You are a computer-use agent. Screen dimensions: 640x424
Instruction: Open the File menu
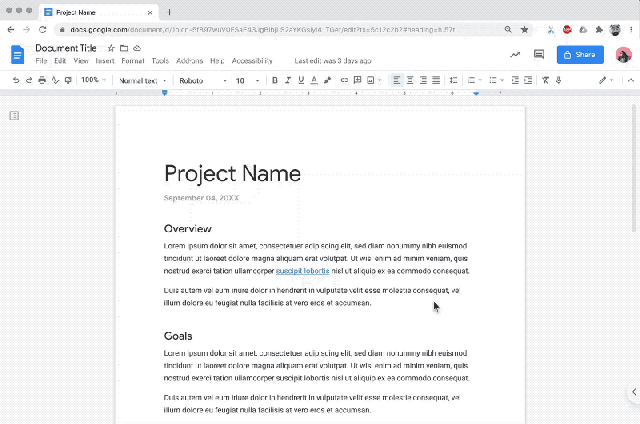click(41, 61)
